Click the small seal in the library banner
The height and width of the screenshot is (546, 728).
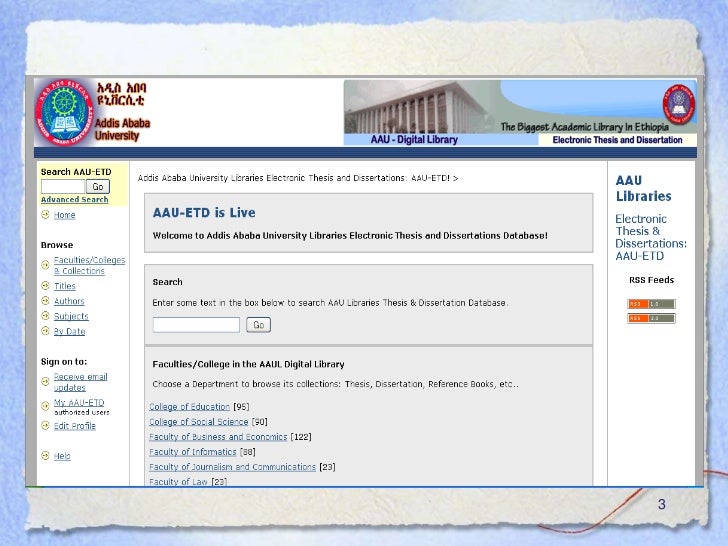tap(678, 104)
